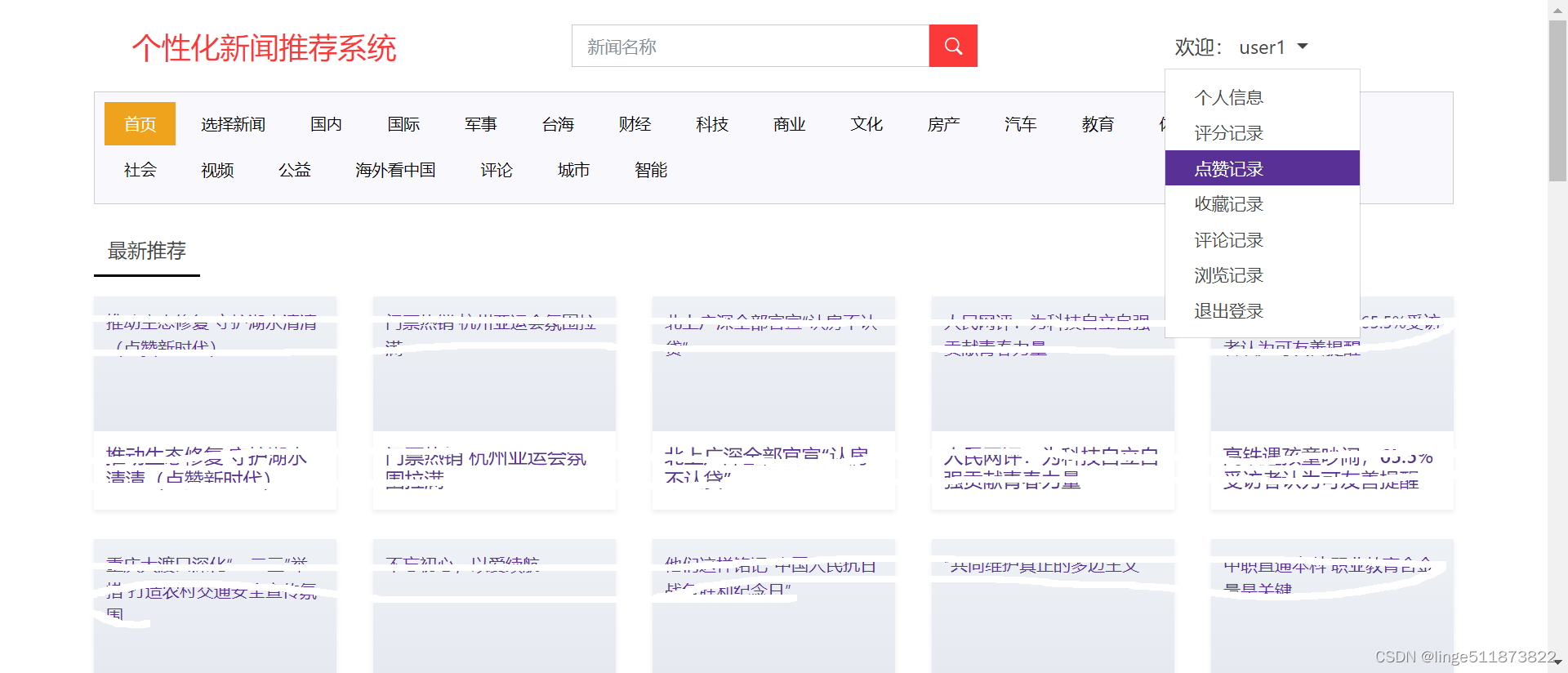Viewport: 1568px width, 673px height.
Task: Open the 教育 category
Action: (x=1098, y=124)
